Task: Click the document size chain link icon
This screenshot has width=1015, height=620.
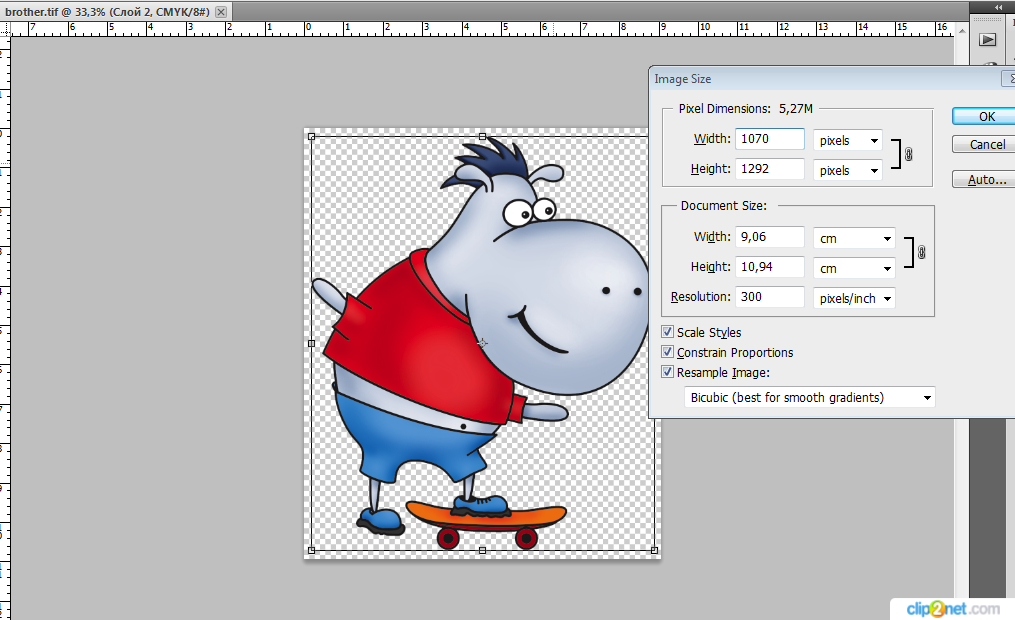Action: coord(921,253)
